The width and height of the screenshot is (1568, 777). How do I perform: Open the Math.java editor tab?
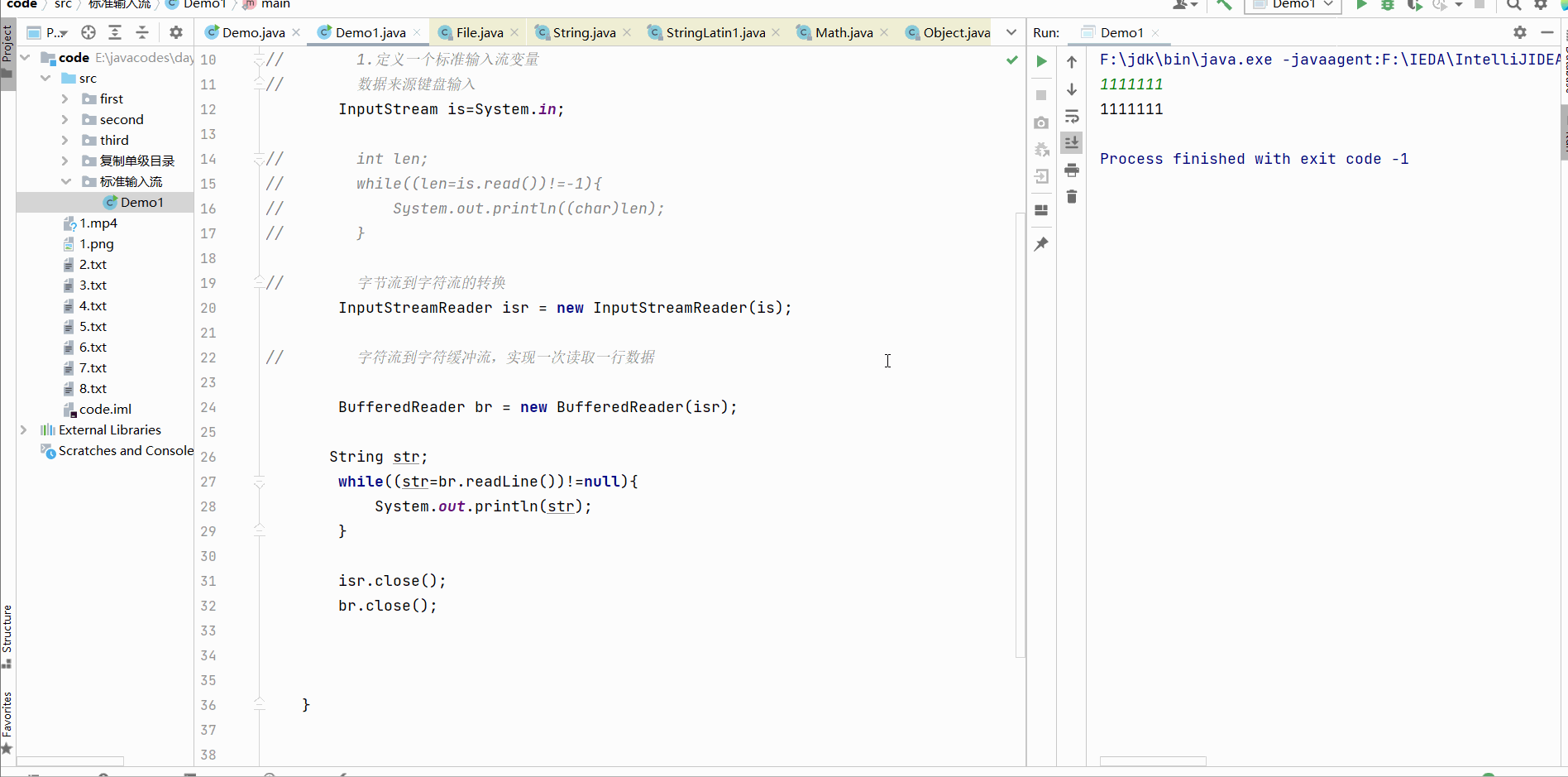(x=843, y=32)
